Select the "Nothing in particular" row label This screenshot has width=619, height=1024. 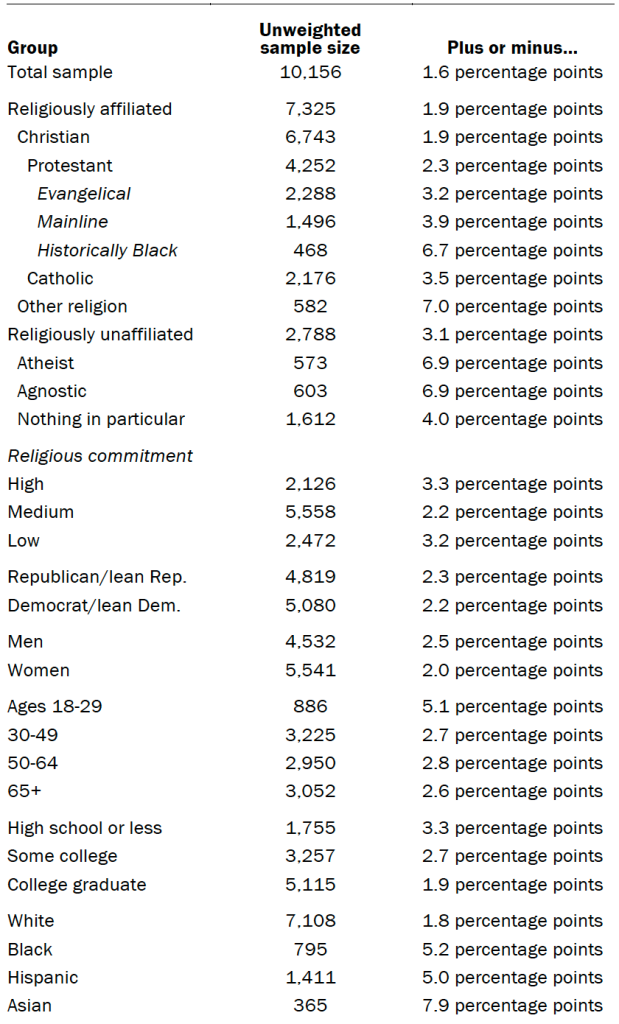100,419
